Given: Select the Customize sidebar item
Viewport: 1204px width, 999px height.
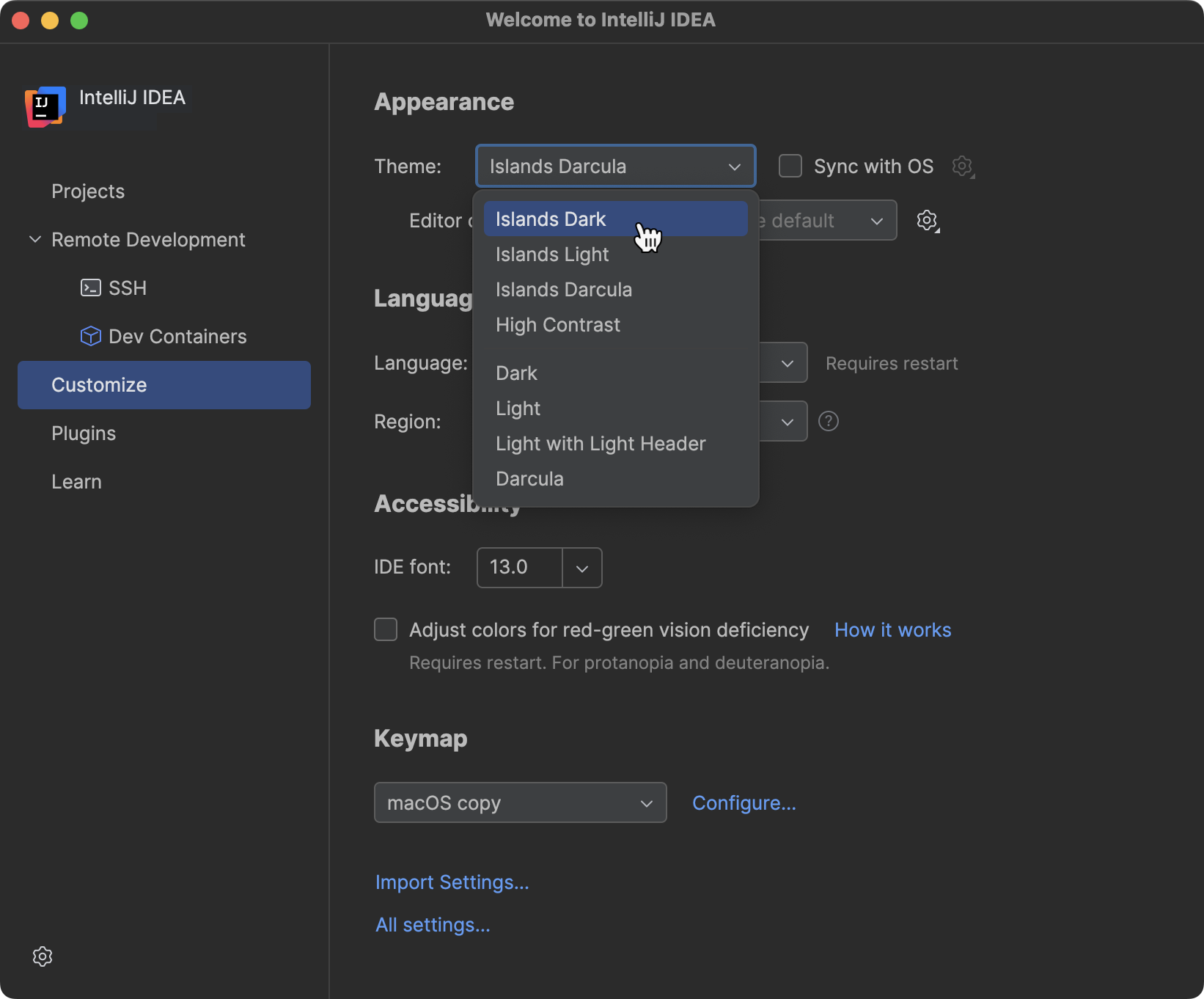Looking at the screenshot, I should tap(164, 385).
